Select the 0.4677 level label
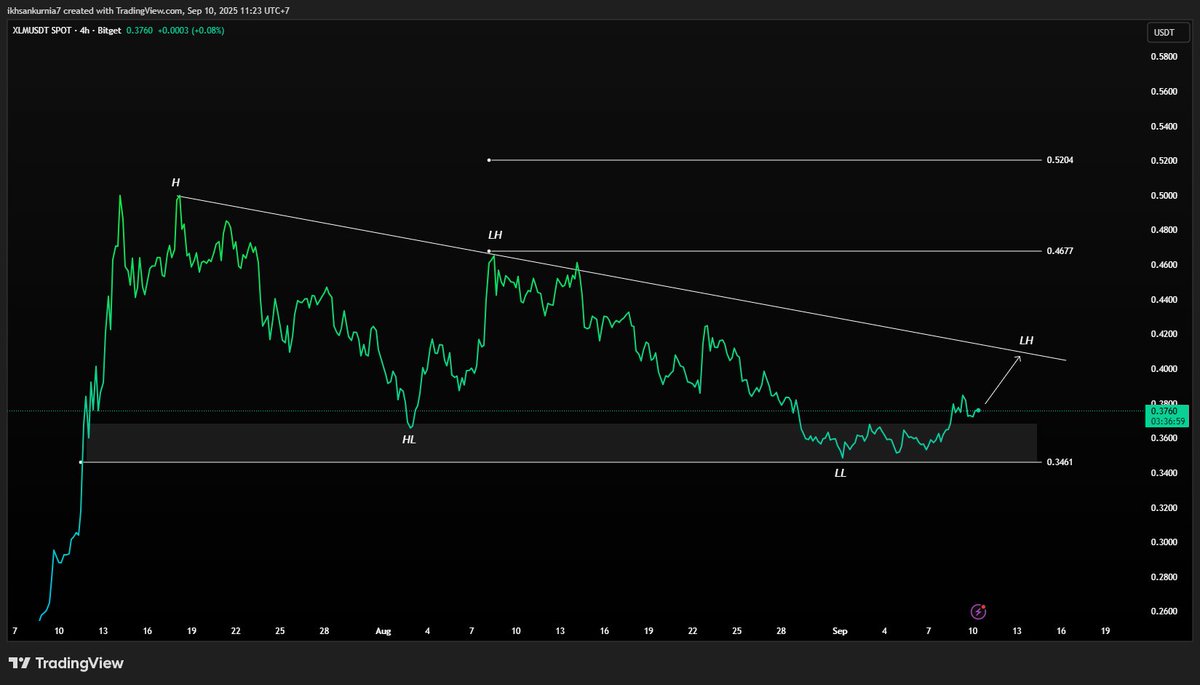Image resolution: width=1200 pixels, height=685 pixels. pyautogui.click(x=1060, y=250)
